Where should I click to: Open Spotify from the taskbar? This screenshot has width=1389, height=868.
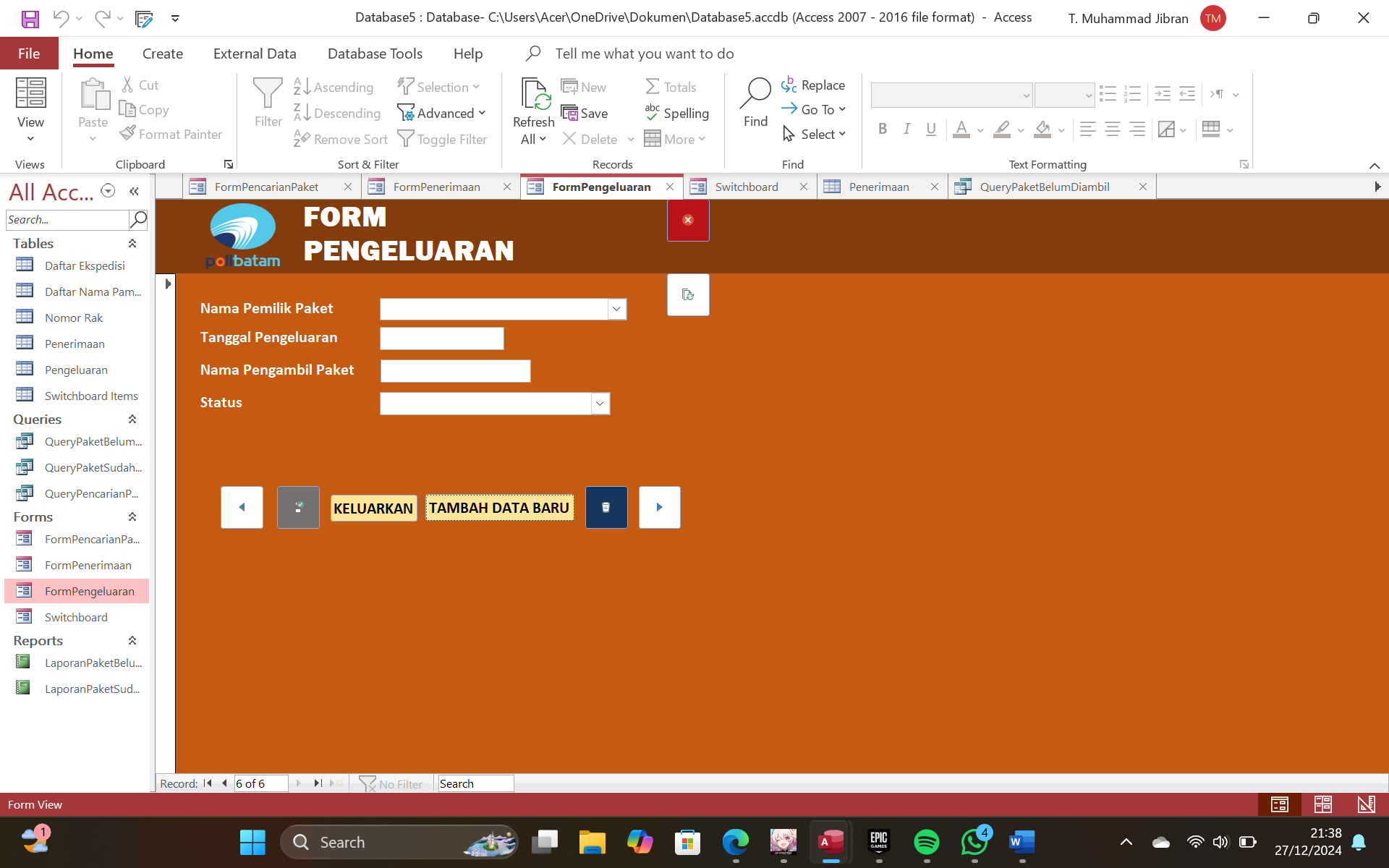927,842
